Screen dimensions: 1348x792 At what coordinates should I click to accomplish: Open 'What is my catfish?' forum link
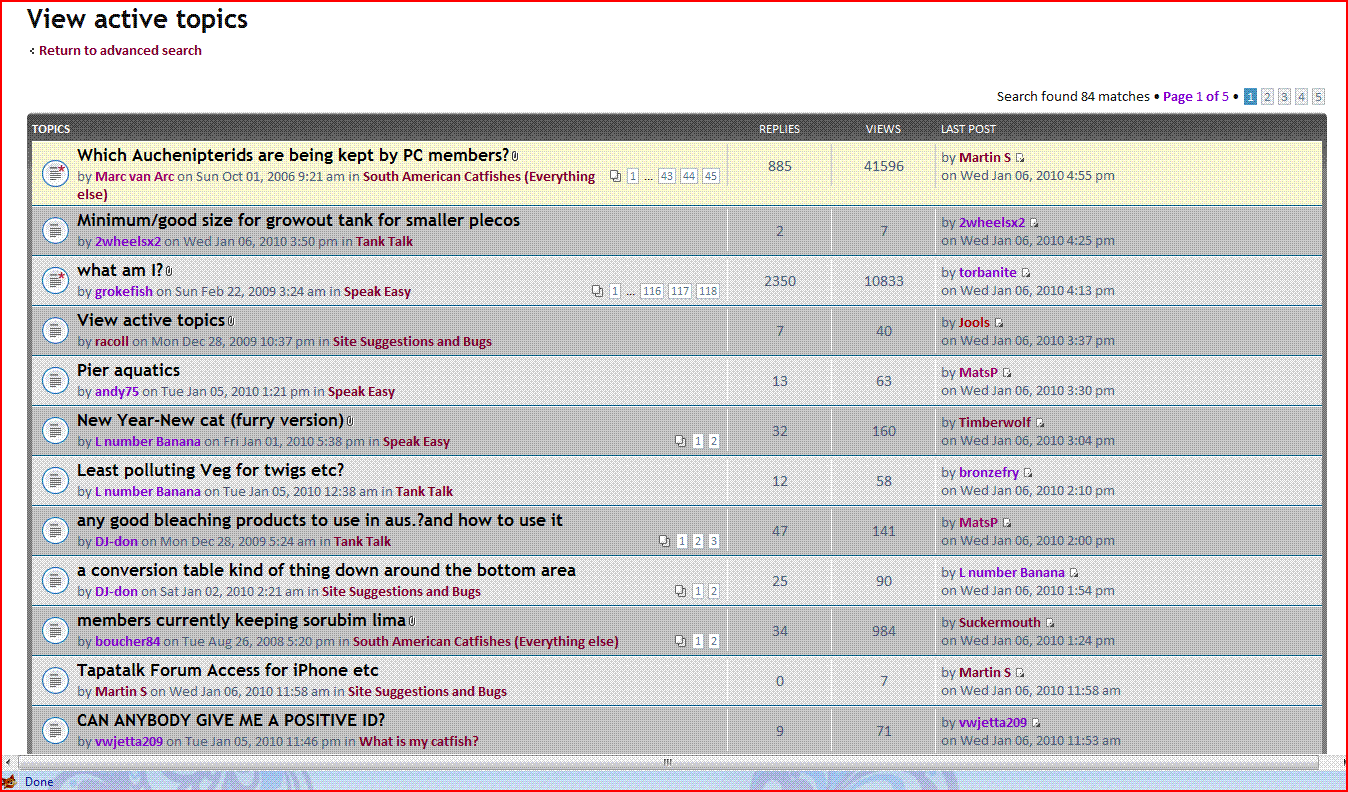418,742
